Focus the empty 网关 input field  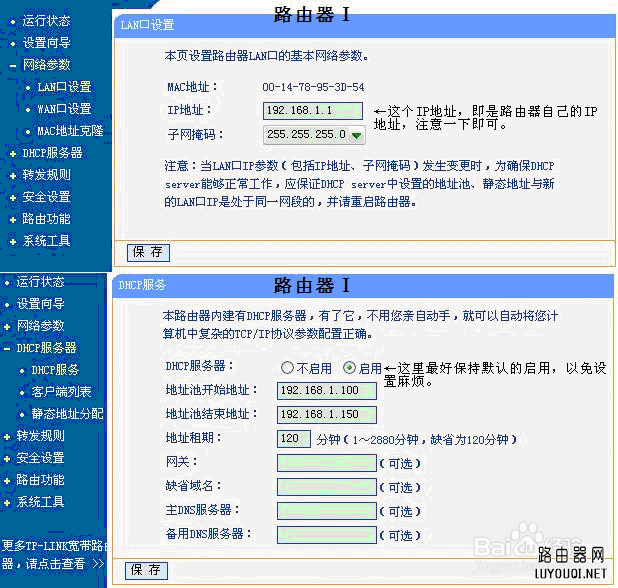coord(326,462)
